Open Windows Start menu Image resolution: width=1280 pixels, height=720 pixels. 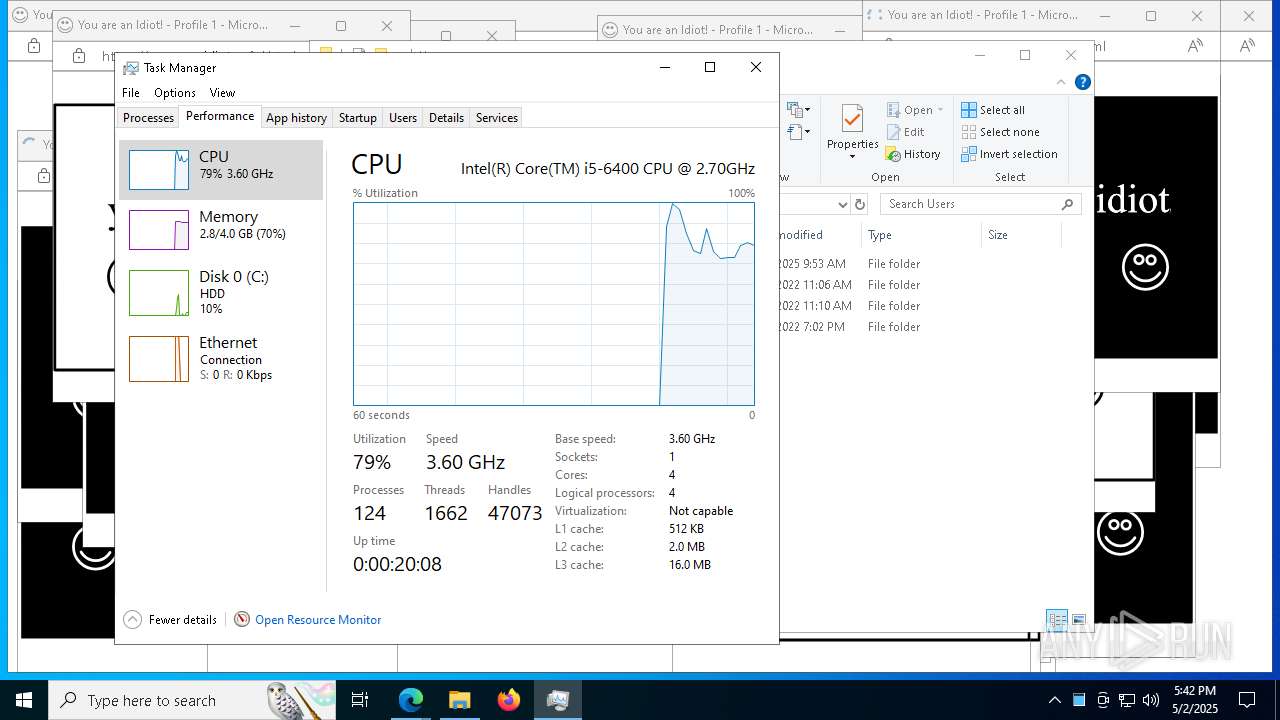24,700
